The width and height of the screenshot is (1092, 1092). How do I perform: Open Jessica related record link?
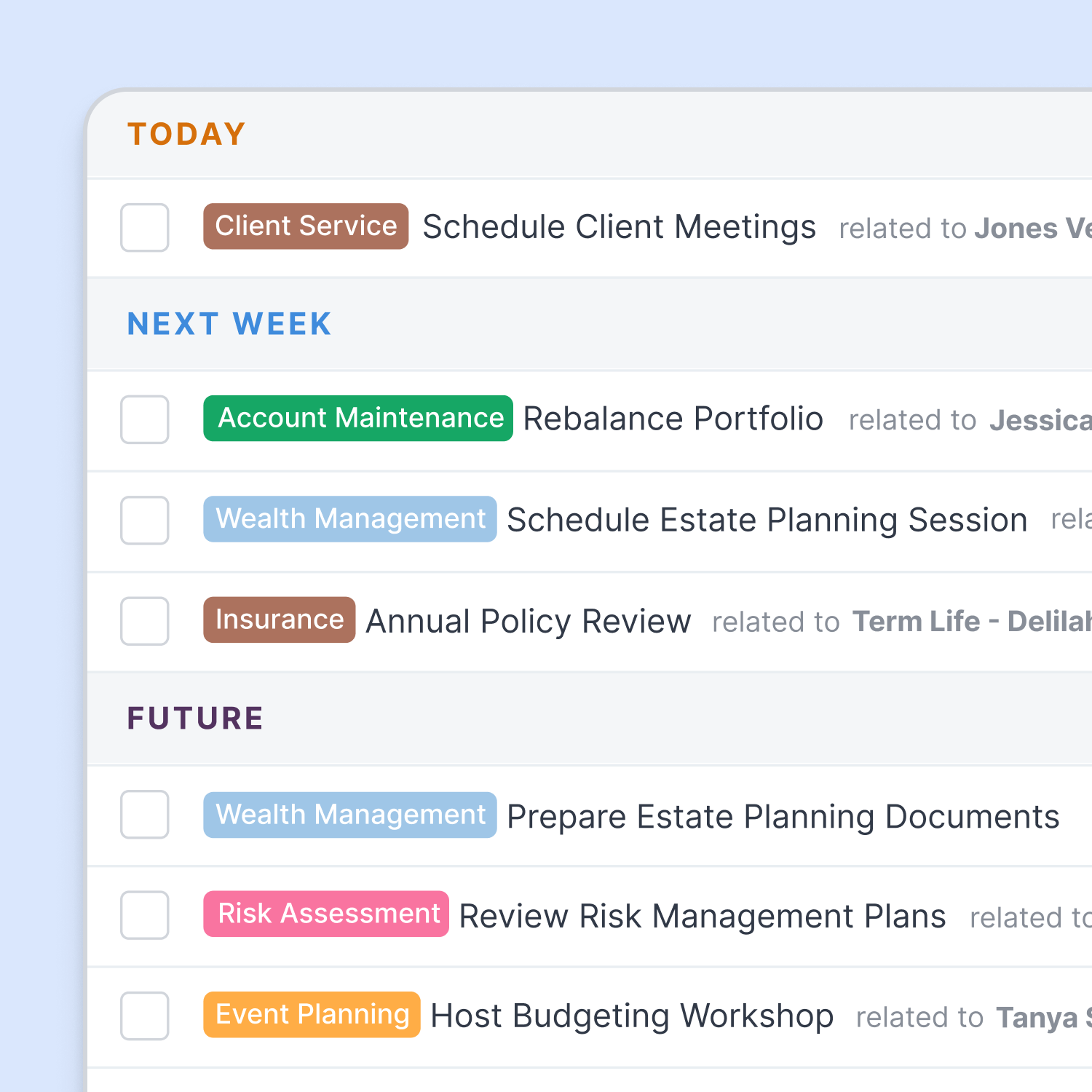click(x=1040, y=420)
